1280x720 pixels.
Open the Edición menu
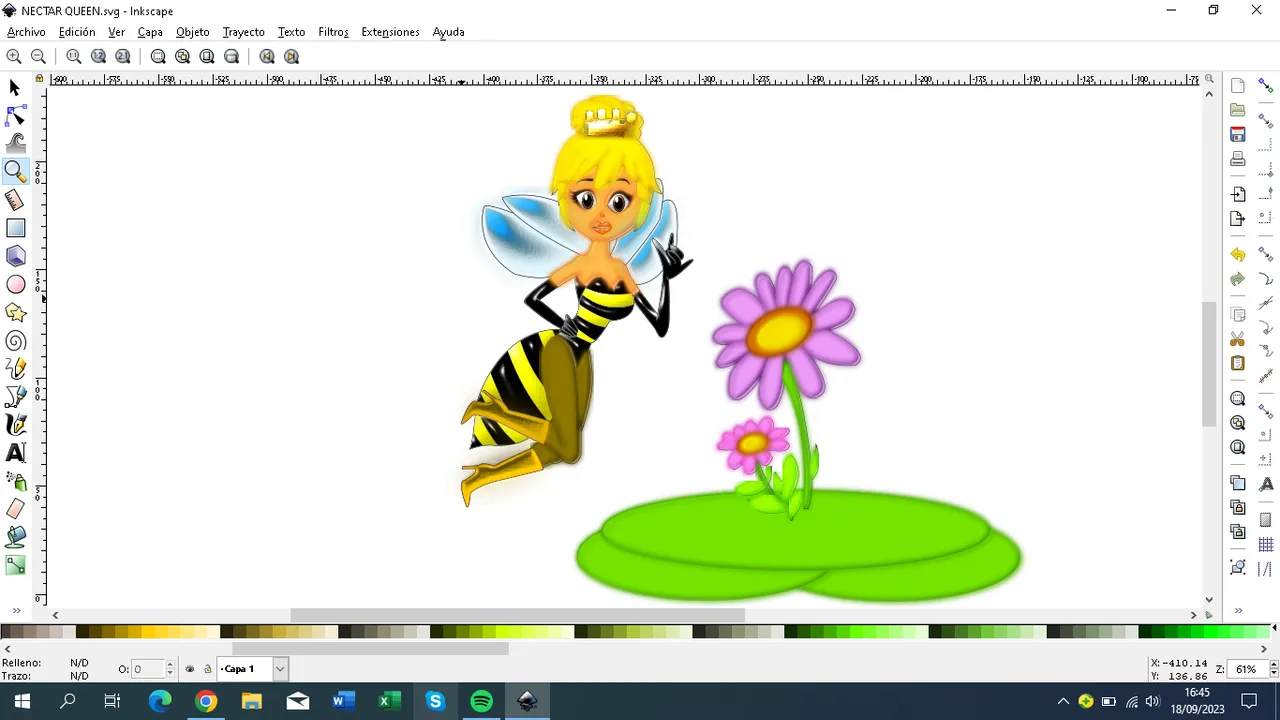pos(77,32)
